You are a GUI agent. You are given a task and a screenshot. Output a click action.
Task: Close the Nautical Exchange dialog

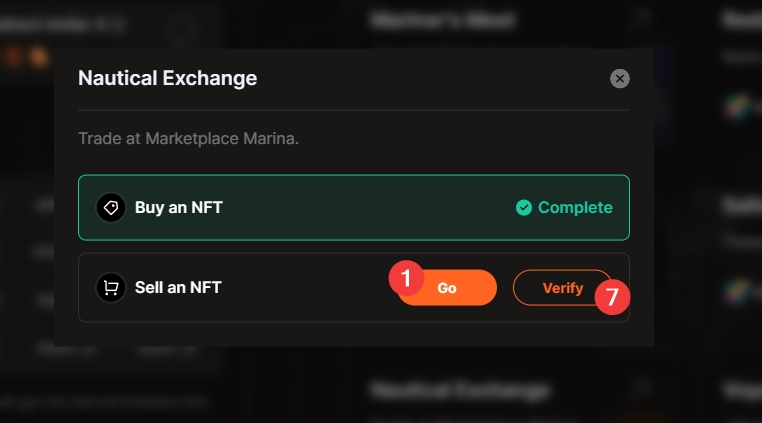620,78
